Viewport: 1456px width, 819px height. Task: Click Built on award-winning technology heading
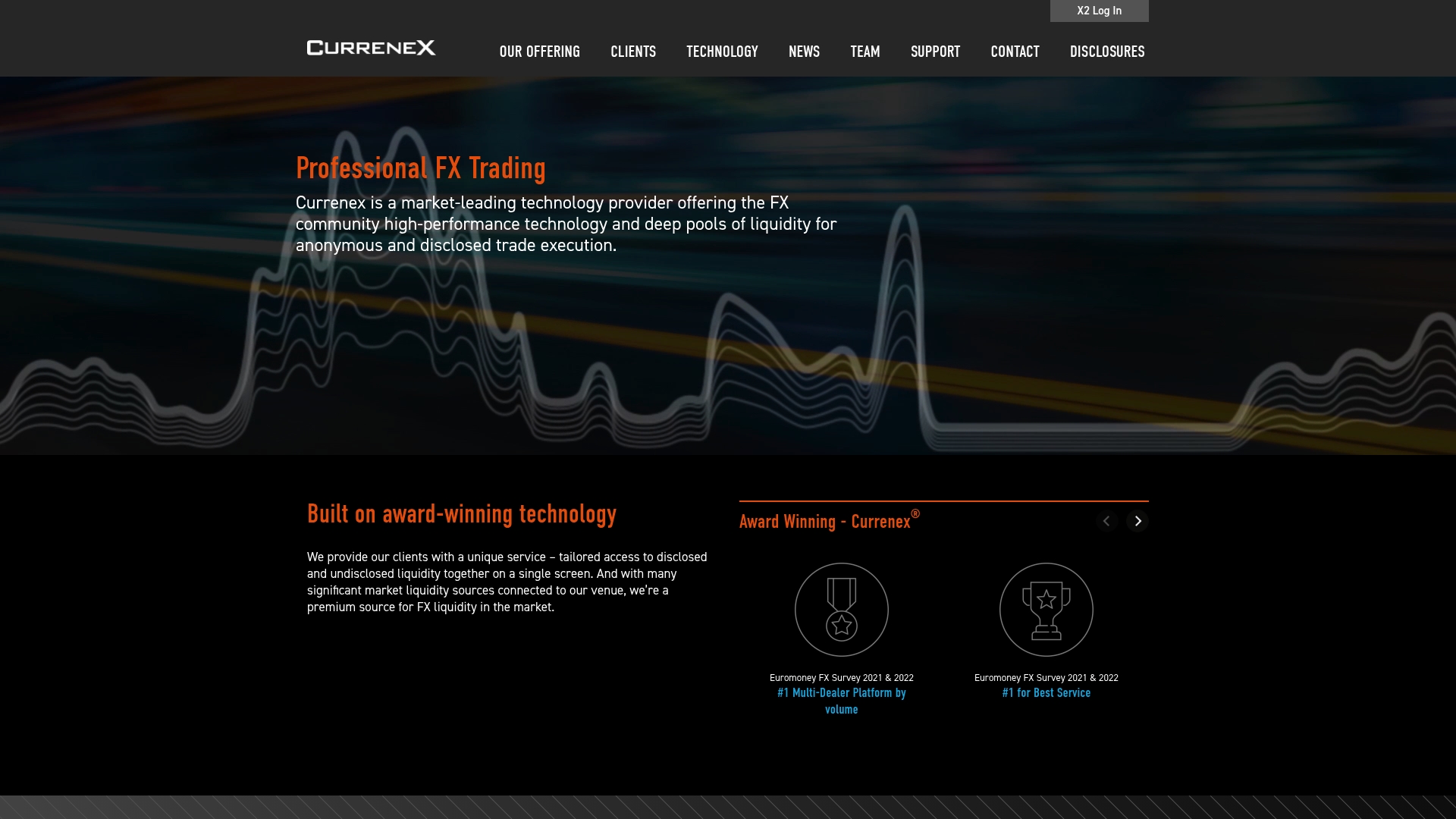coord(462,514)
